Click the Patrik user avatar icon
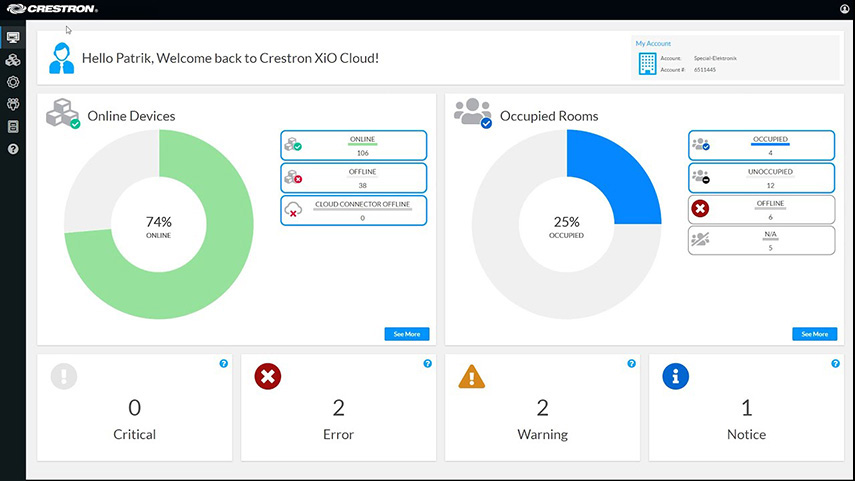 point(62,58)
